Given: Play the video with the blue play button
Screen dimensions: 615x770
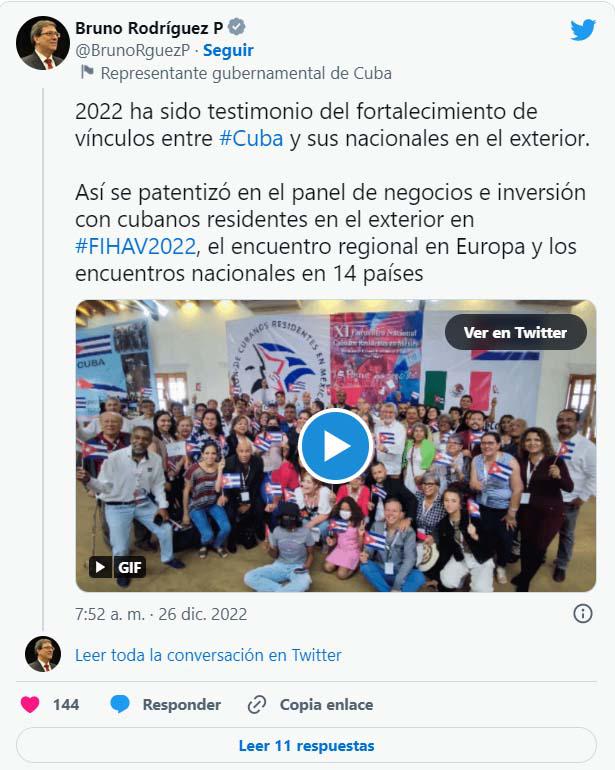Looking at the screenshot, I should (x=336, y=446).
